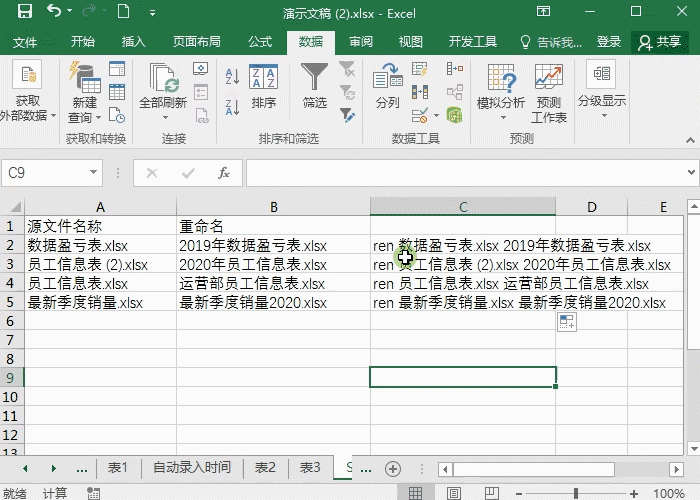Switch to the 自动录入时间 sheet tab
The image size is (700, 500).
click(192, 467)
